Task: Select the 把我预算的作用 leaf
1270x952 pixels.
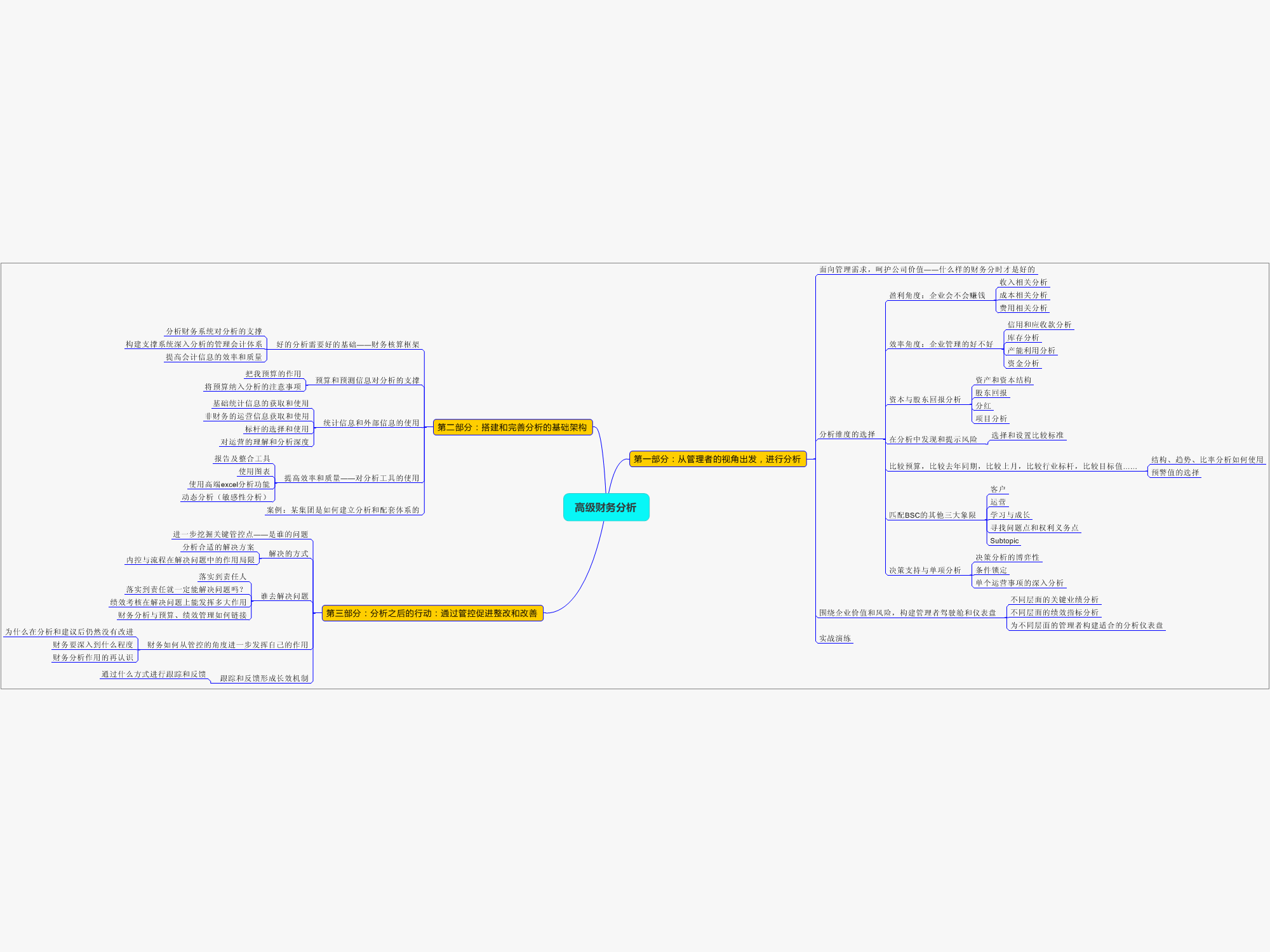Action: pyautogui.click(x=273, y=374)
